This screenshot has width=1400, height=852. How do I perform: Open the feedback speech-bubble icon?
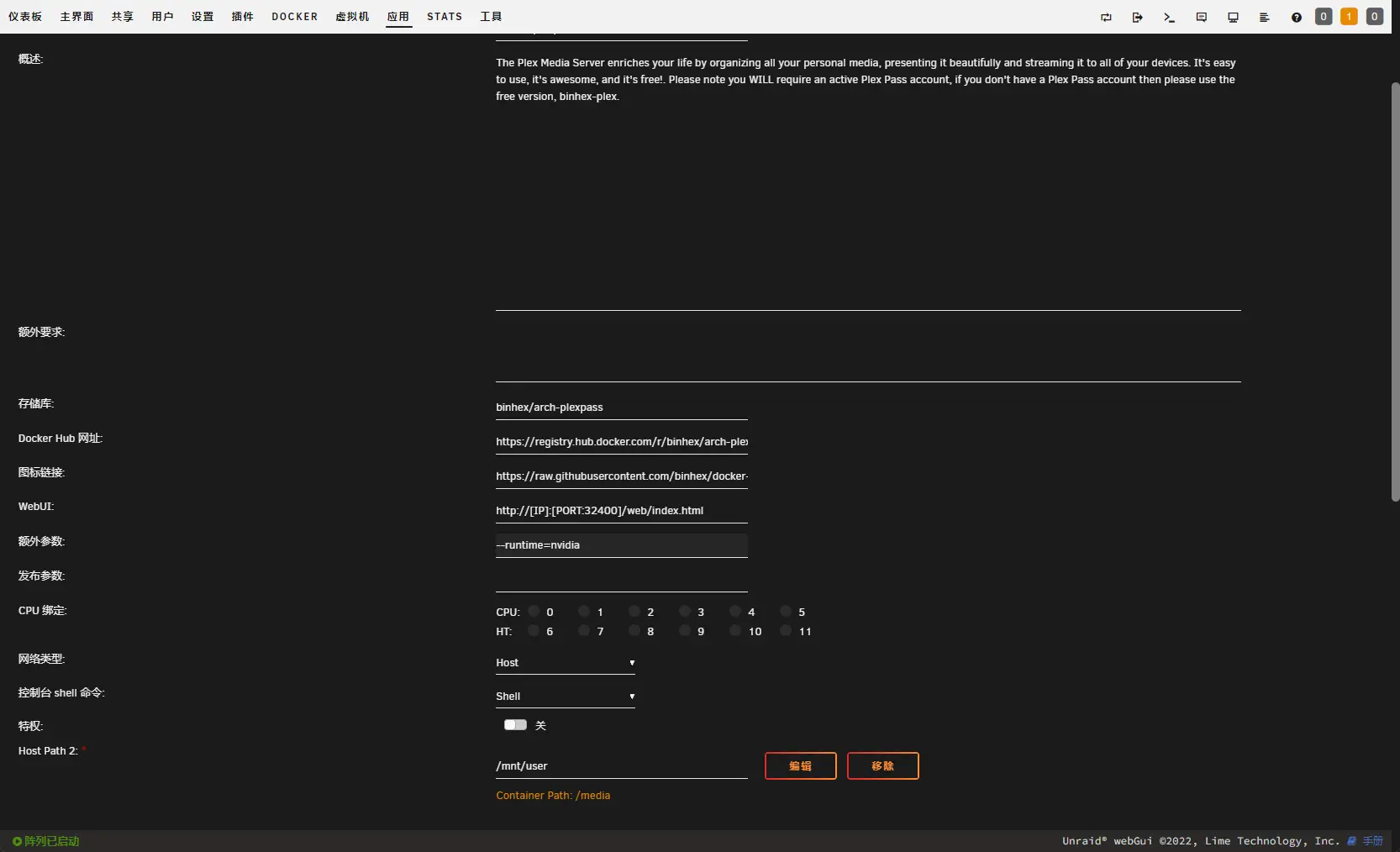[x=1201, y=17]
